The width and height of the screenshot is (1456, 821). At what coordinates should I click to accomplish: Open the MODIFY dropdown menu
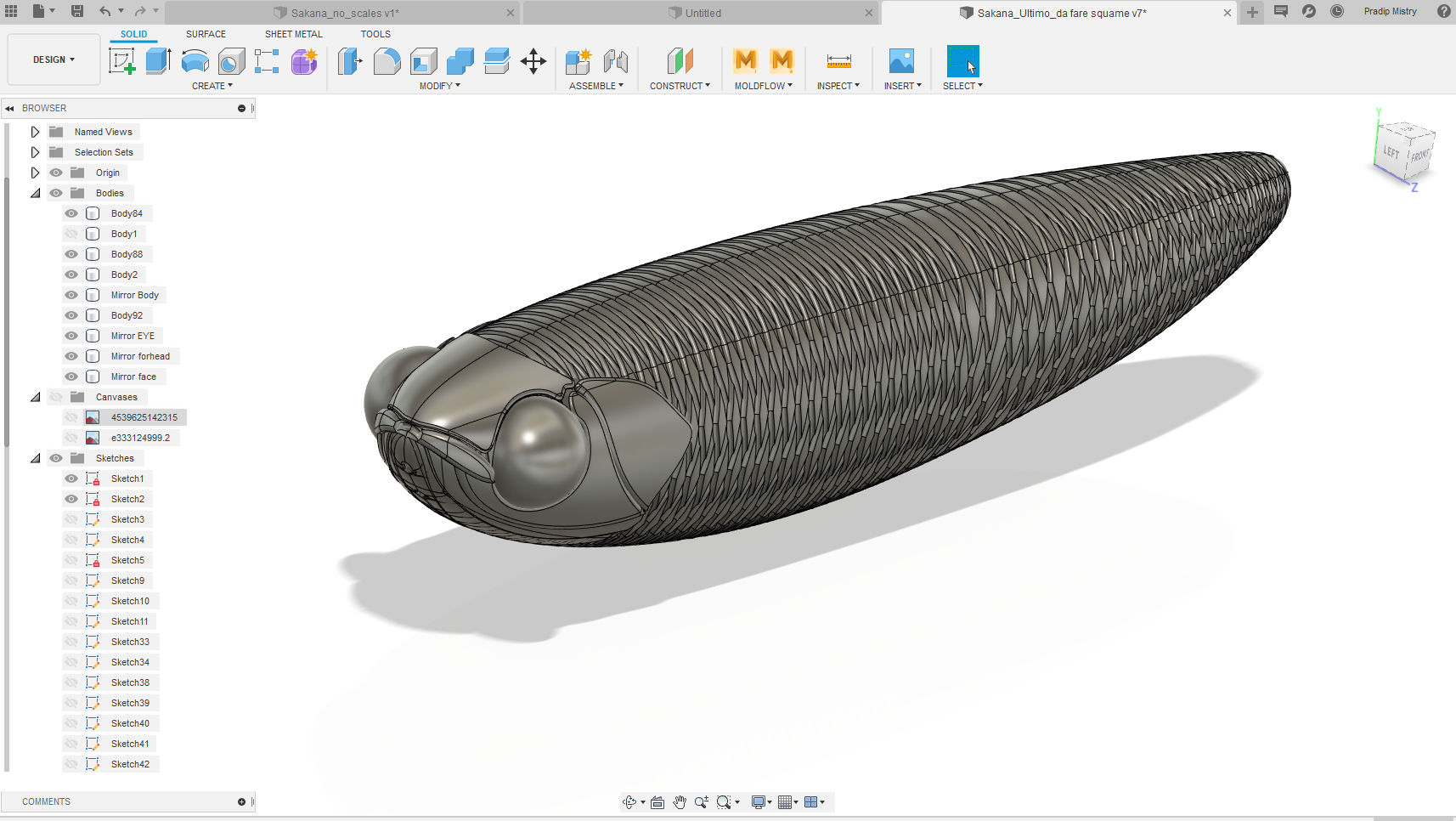tap(439, 86)
